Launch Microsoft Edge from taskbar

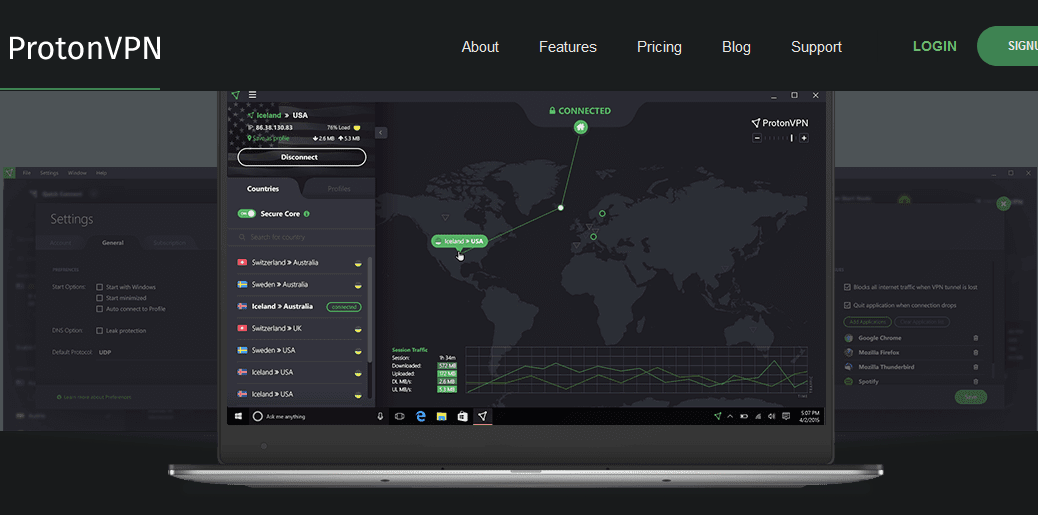tap(420, 416)
